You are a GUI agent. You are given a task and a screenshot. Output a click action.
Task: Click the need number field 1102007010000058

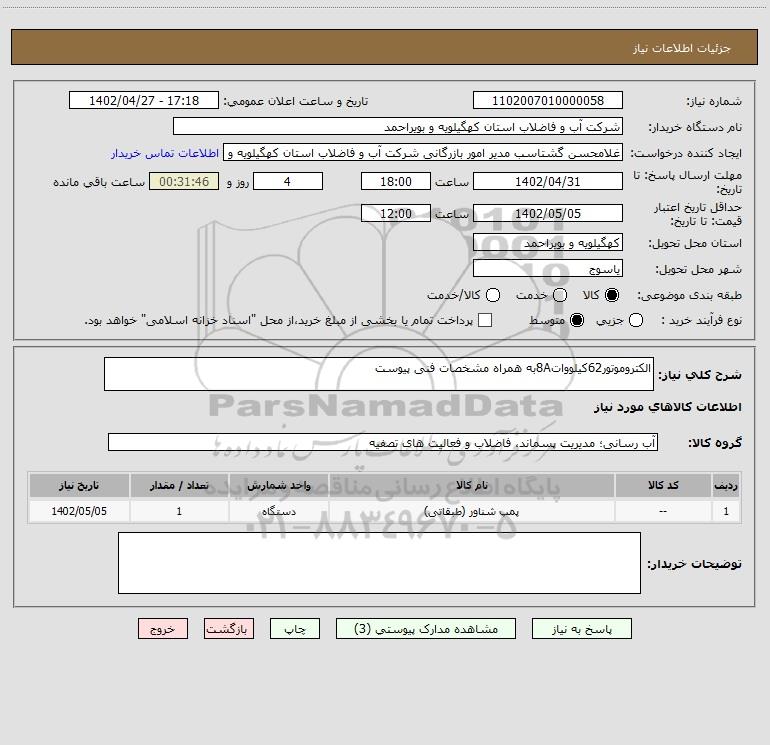(x=548, y=100)
